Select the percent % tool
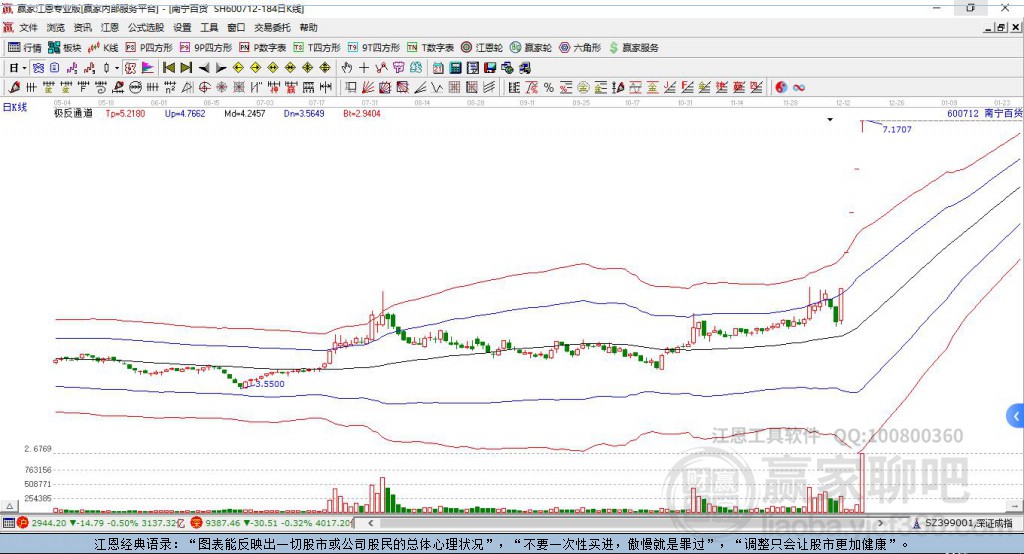This screenshot has height=554, width=1024. [549, 88]
